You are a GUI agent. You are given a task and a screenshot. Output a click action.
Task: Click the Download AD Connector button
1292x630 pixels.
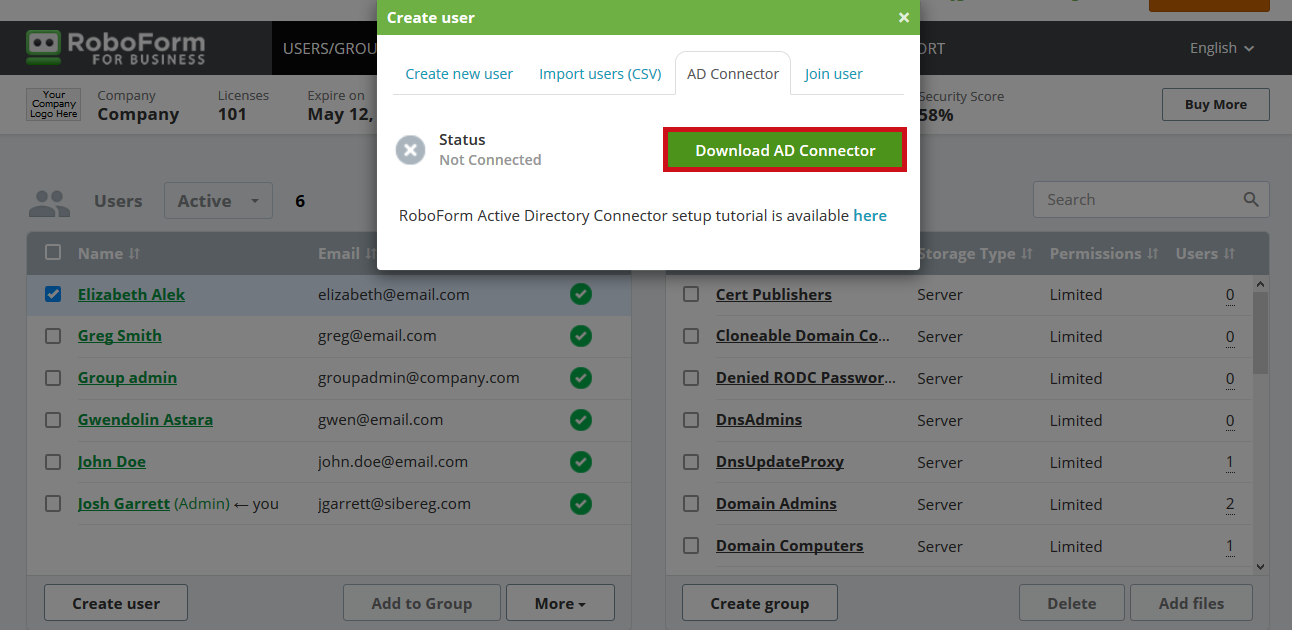click(785, 150)
